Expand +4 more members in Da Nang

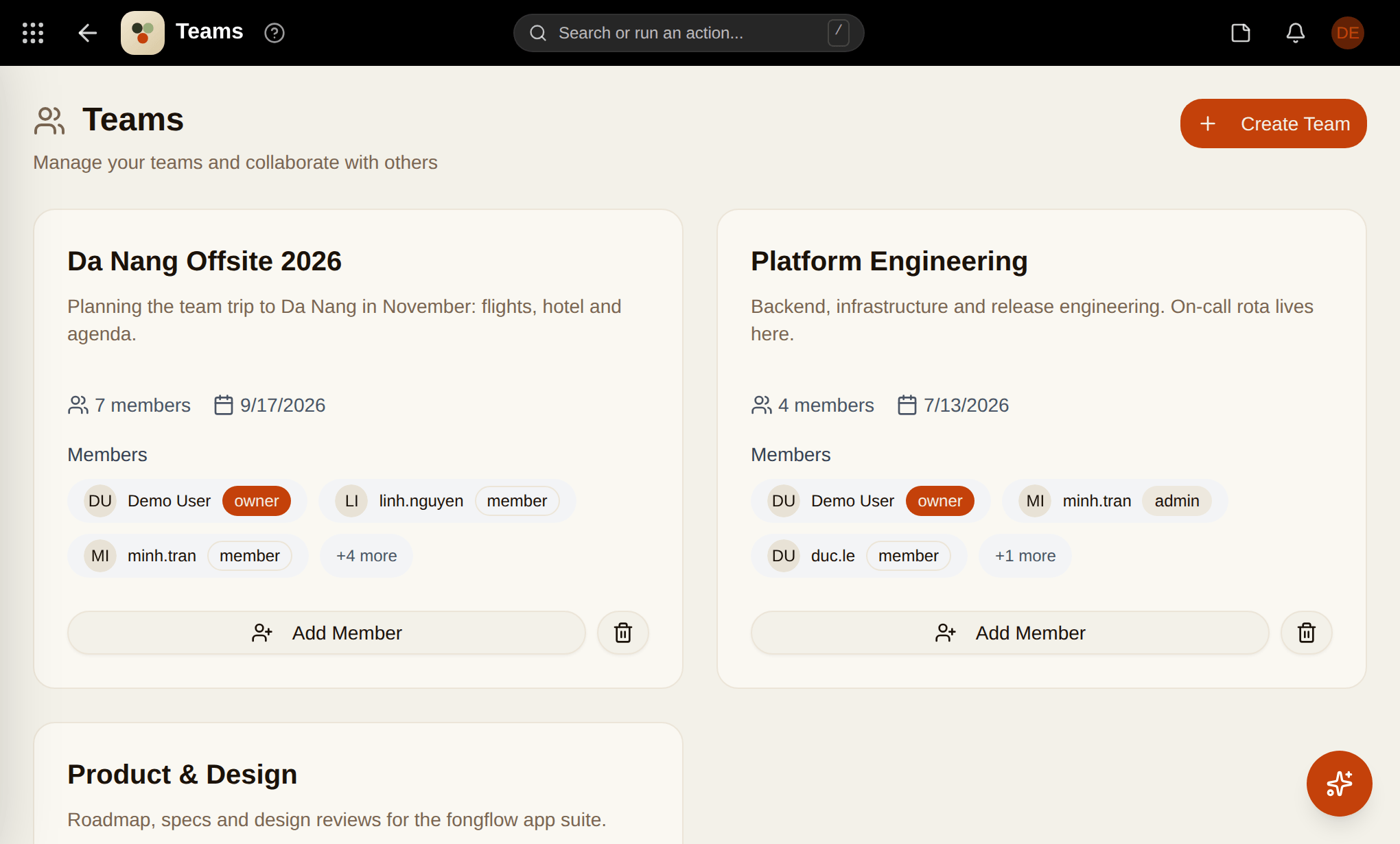366,556
